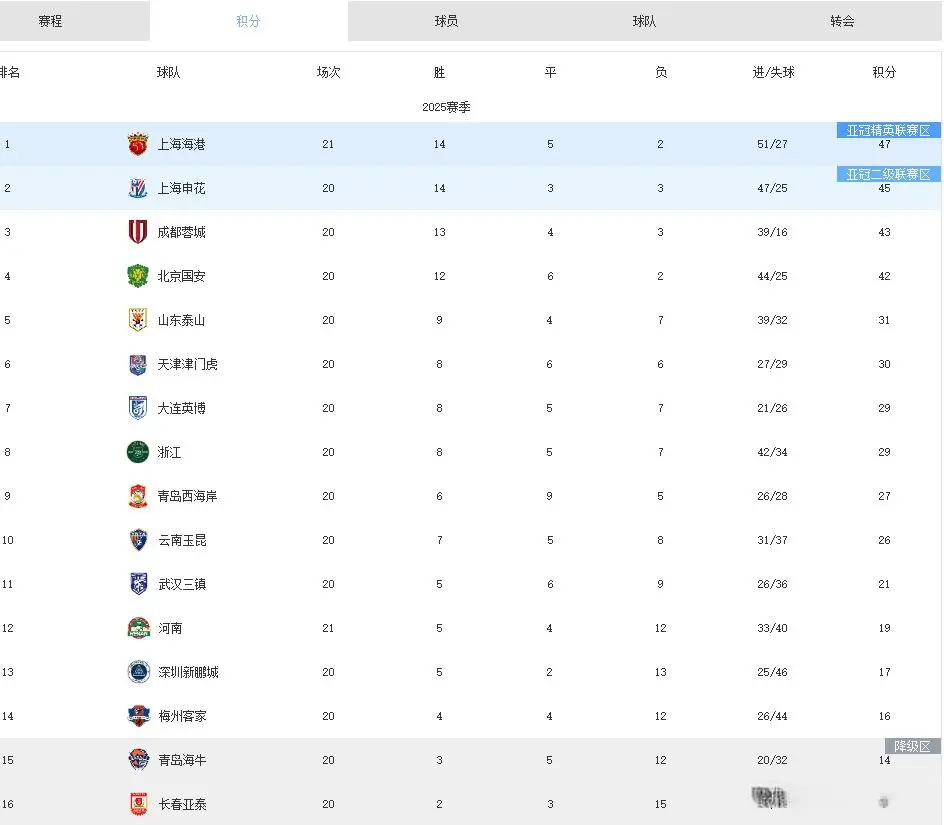Screen dimensions: 944x825
Task: Open the 转会 (Transfers) tab
Action: click(842, 21)
